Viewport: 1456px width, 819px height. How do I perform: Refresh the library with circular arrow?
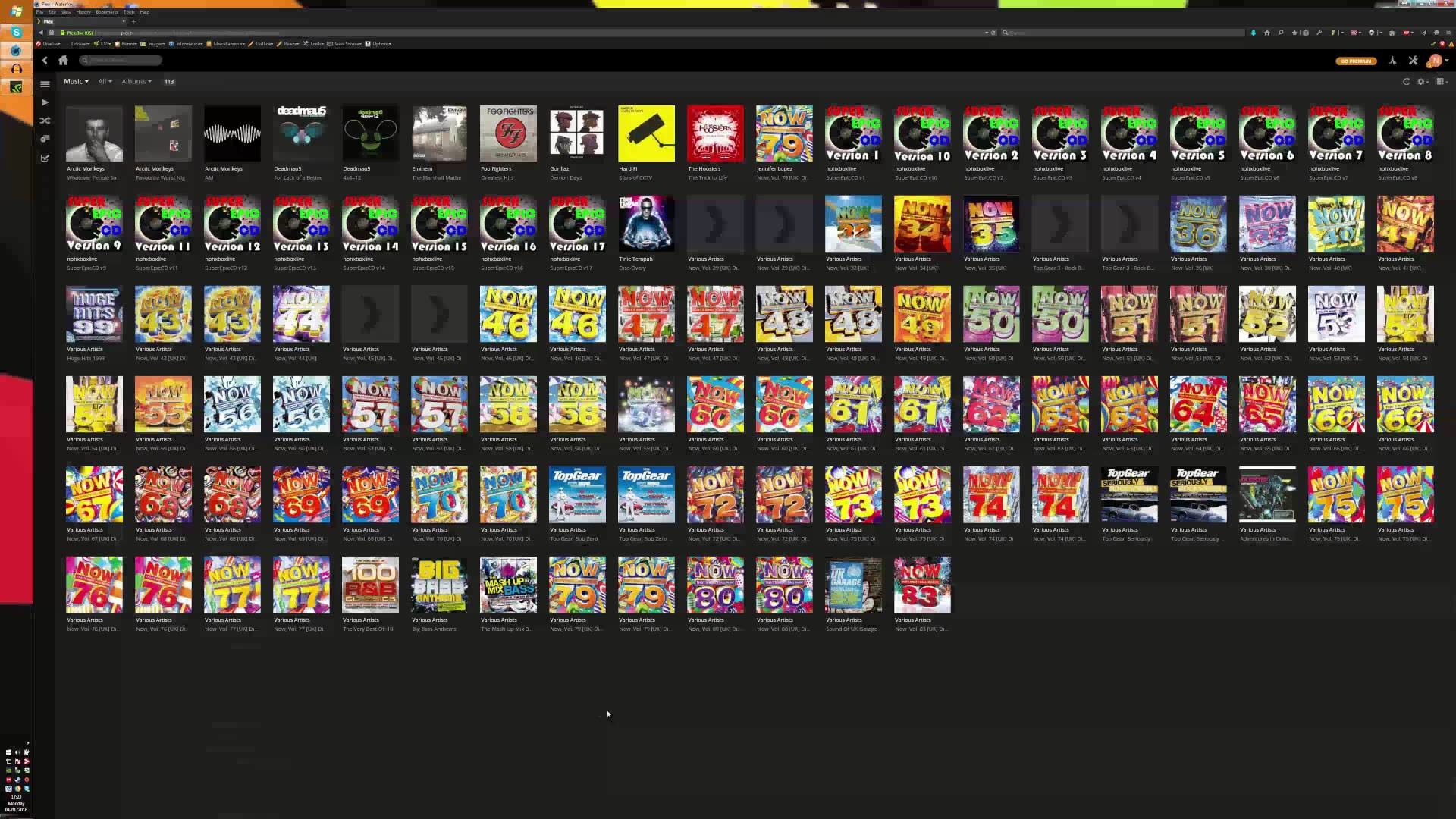[x=1406, y=81]
